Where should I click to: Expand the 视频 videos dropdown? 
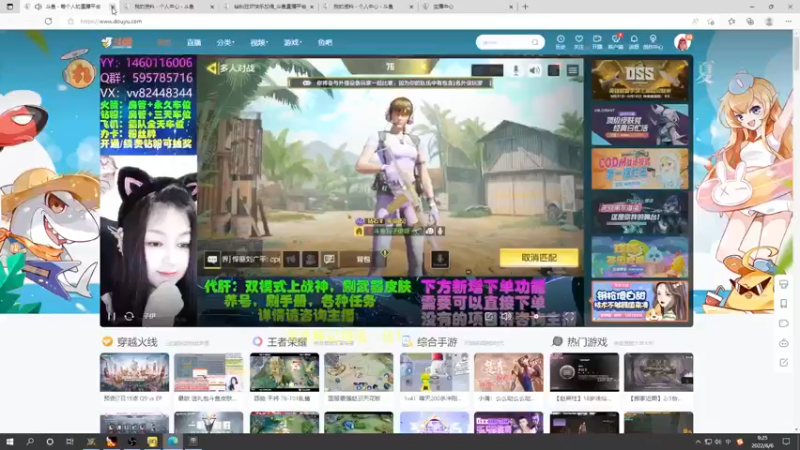(259, 42)
